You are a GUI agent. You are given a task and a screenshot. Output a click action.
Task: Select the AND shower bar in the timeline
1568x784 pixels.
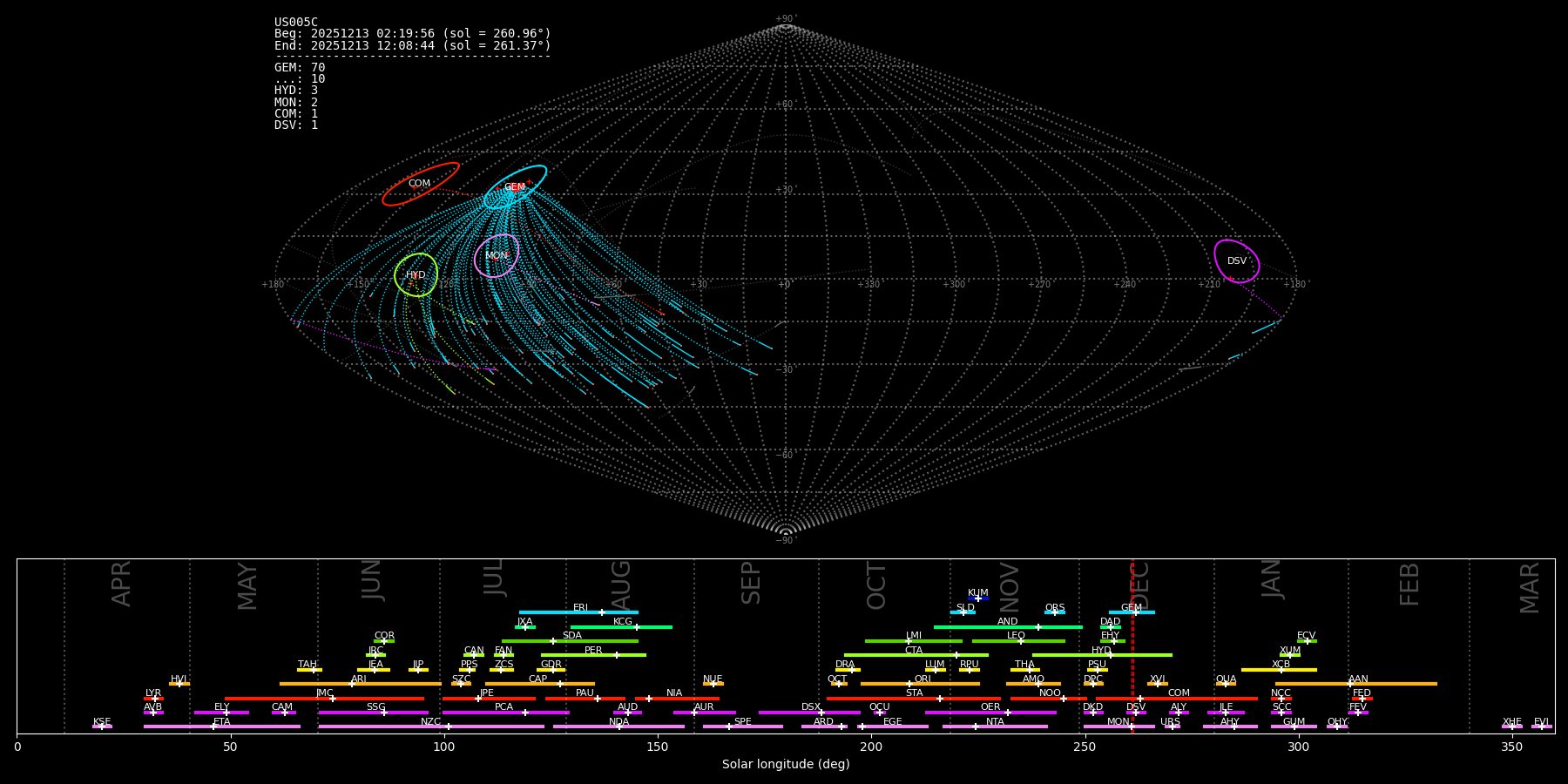[1008, 627]
